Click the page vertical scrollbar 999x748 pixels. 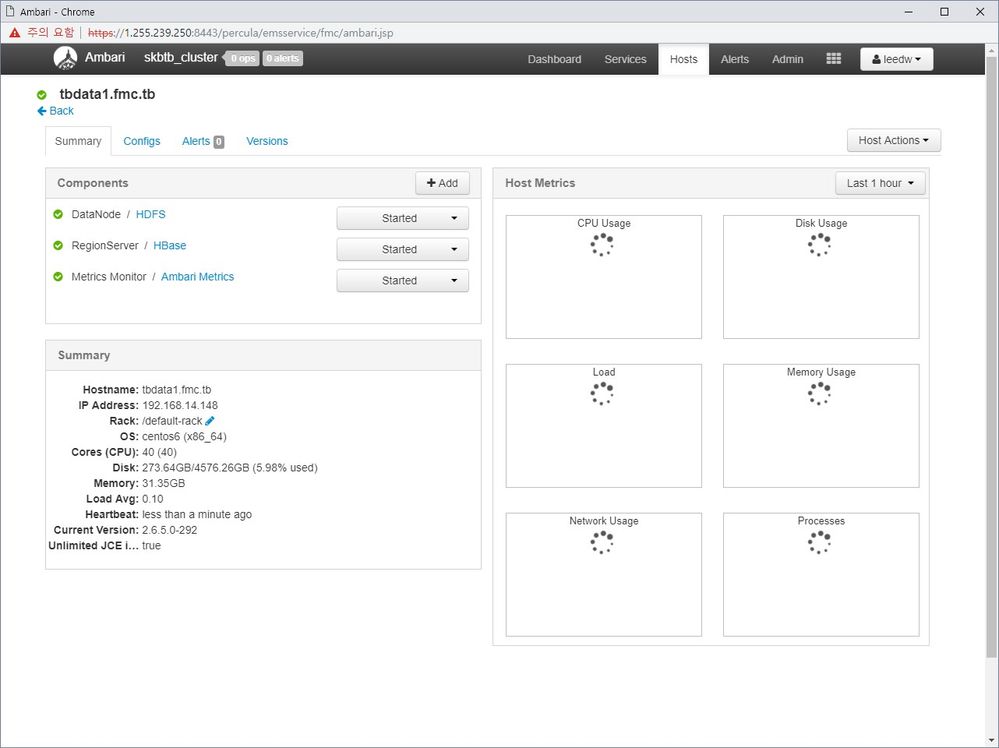[x=991, y=357]
